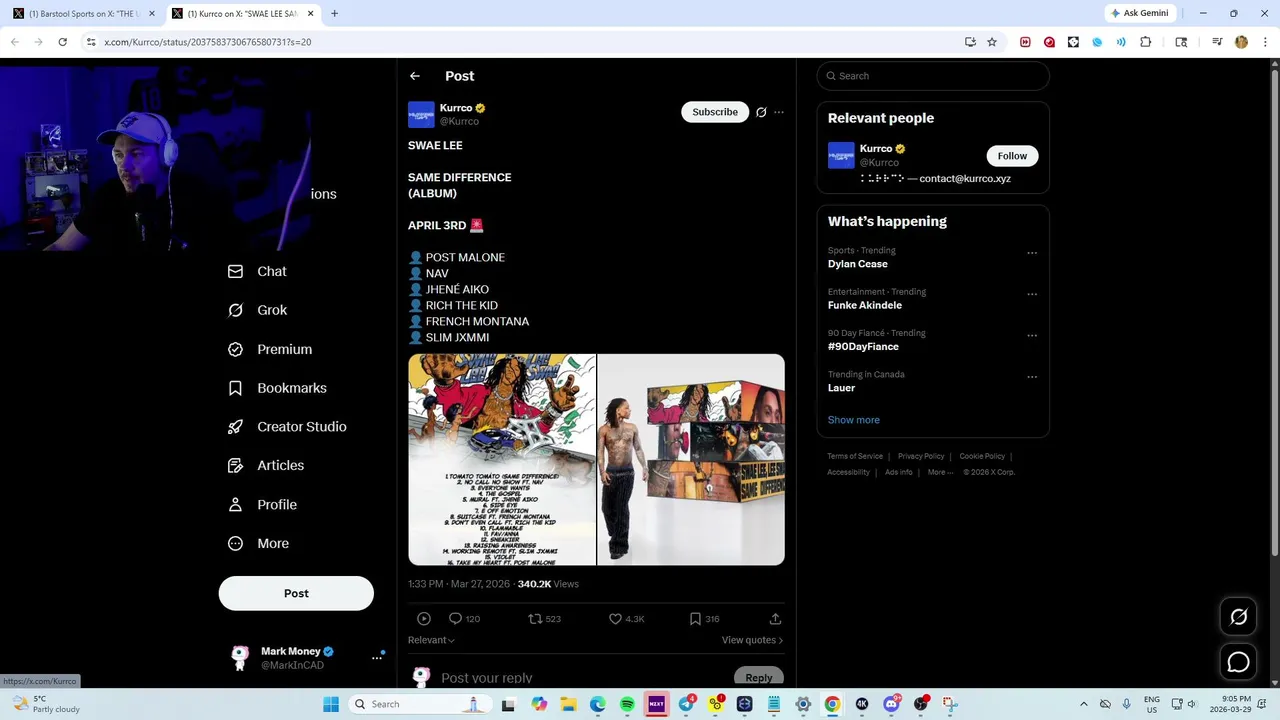Open Creator Studio in the sidebar
This screenshot has width=1280, height=720.
[x=287, y=426]
